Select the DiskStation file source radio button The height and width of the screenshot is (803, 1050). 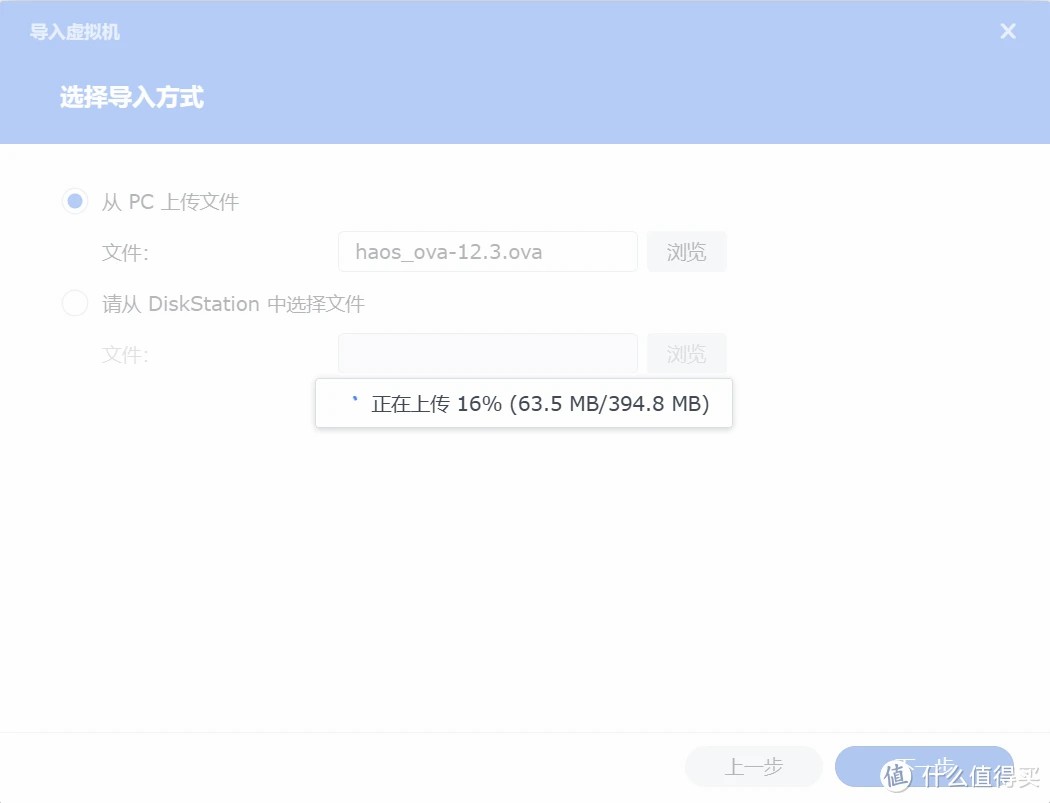75,303
